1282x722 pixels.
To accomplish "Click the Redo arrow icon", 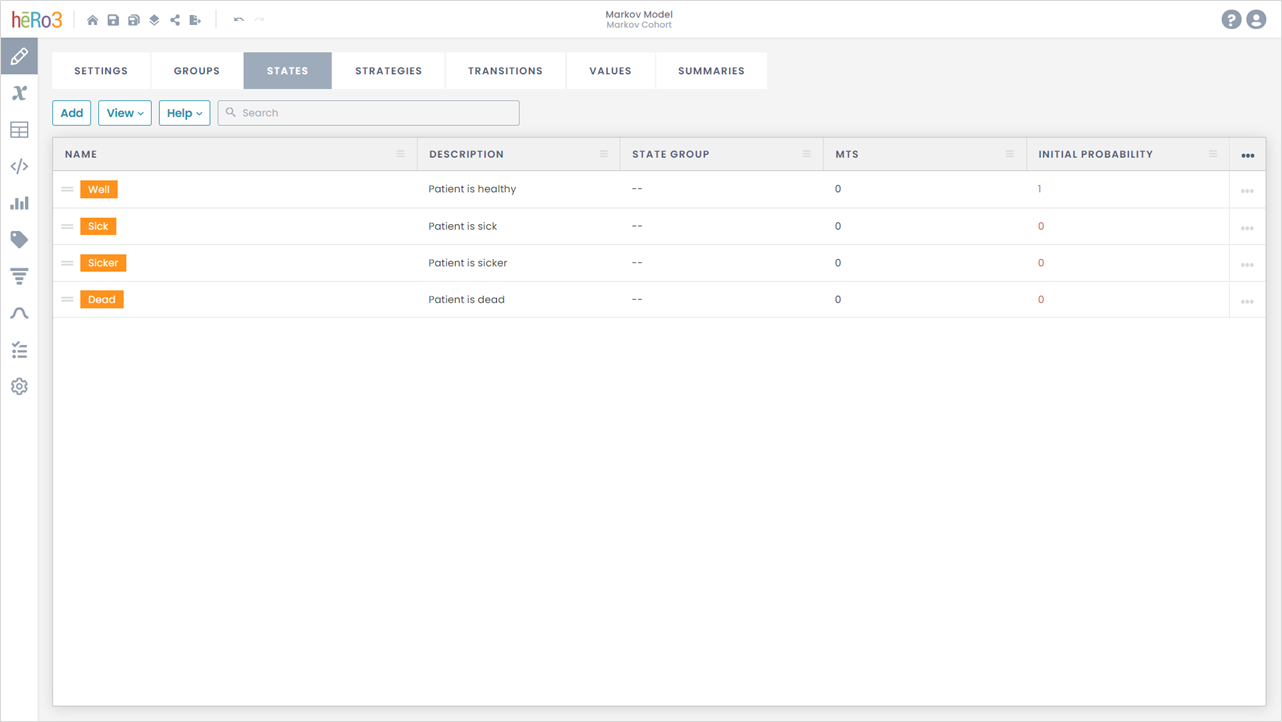I will click(x=259, y=20).
